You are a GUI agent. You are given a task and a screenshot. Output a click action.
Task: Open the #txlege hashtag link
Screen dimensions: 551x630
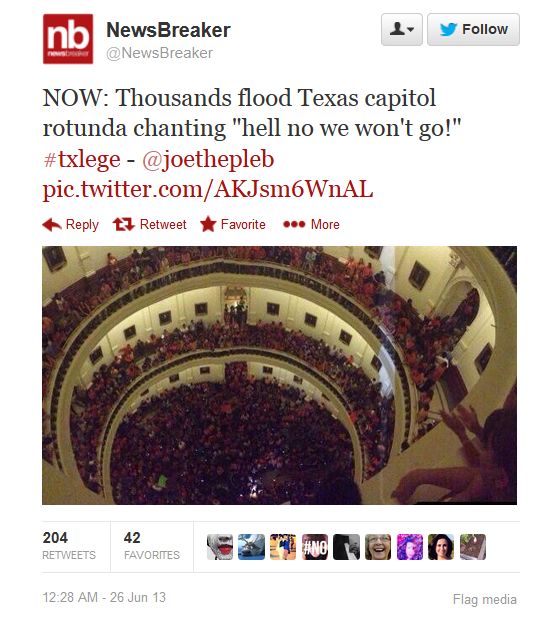pos(82,159)
